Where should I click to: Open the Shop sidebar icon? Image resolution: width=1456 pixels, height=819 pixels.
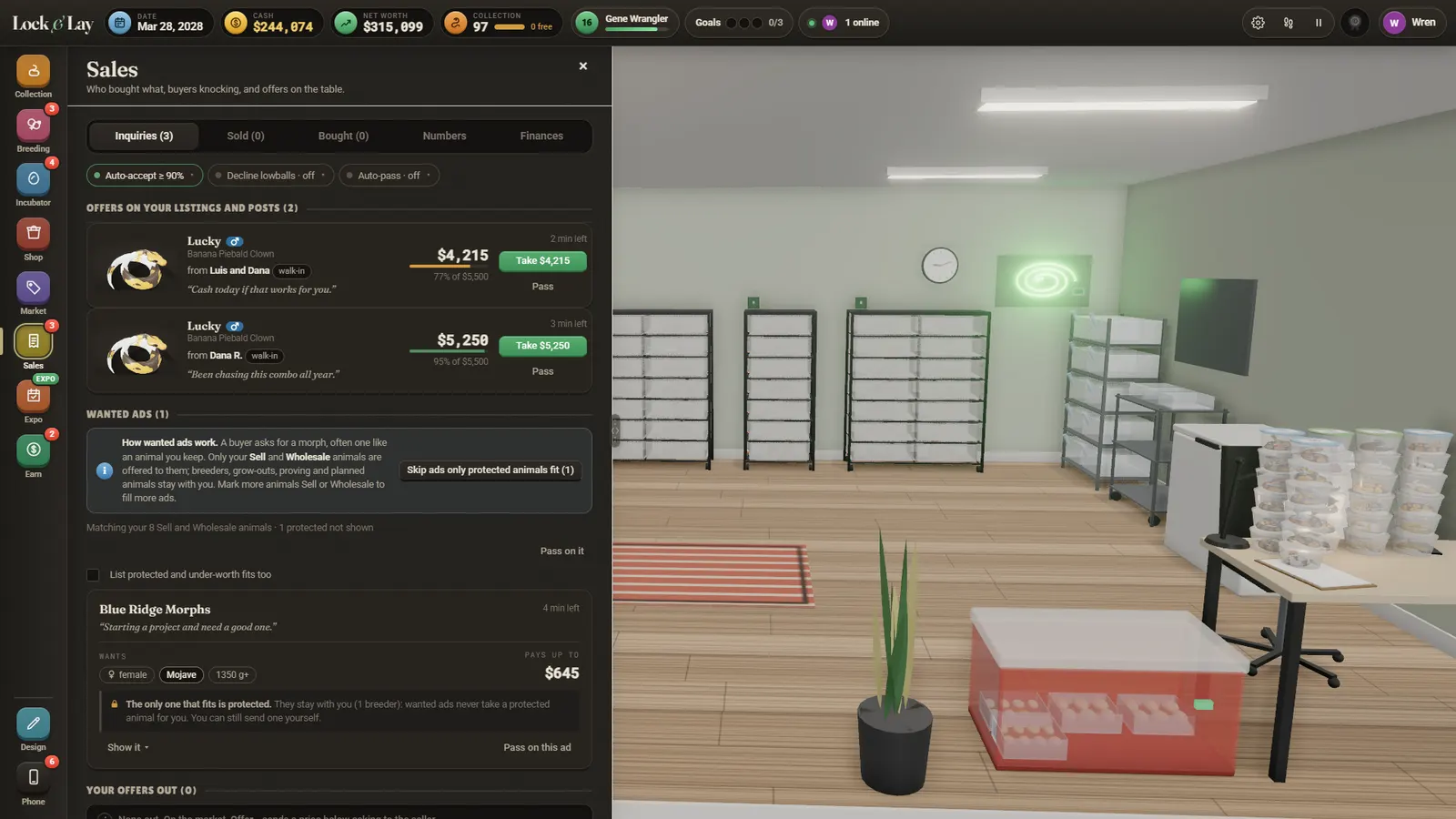(33, 234)
